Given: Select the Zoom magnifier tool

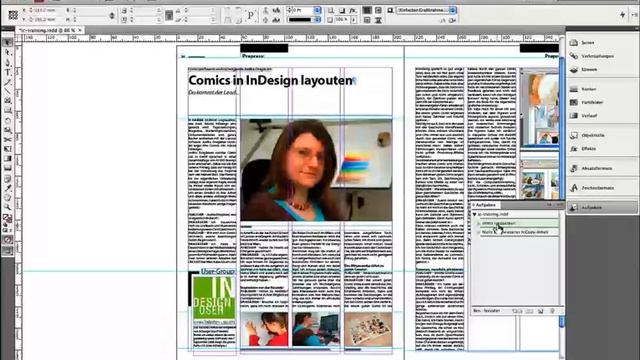Looking at the screenshot, I should pyautogui.click(x=7, y=207).
